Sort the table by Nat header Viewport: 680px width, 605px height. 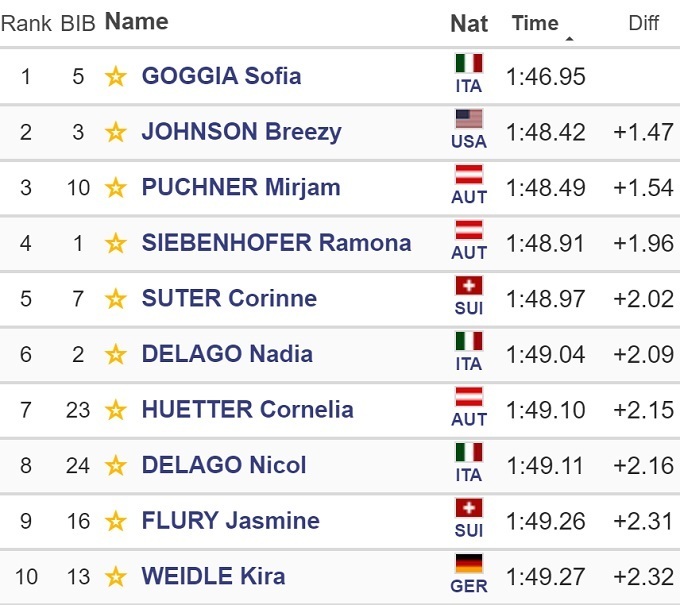click(x=469, y=23)
